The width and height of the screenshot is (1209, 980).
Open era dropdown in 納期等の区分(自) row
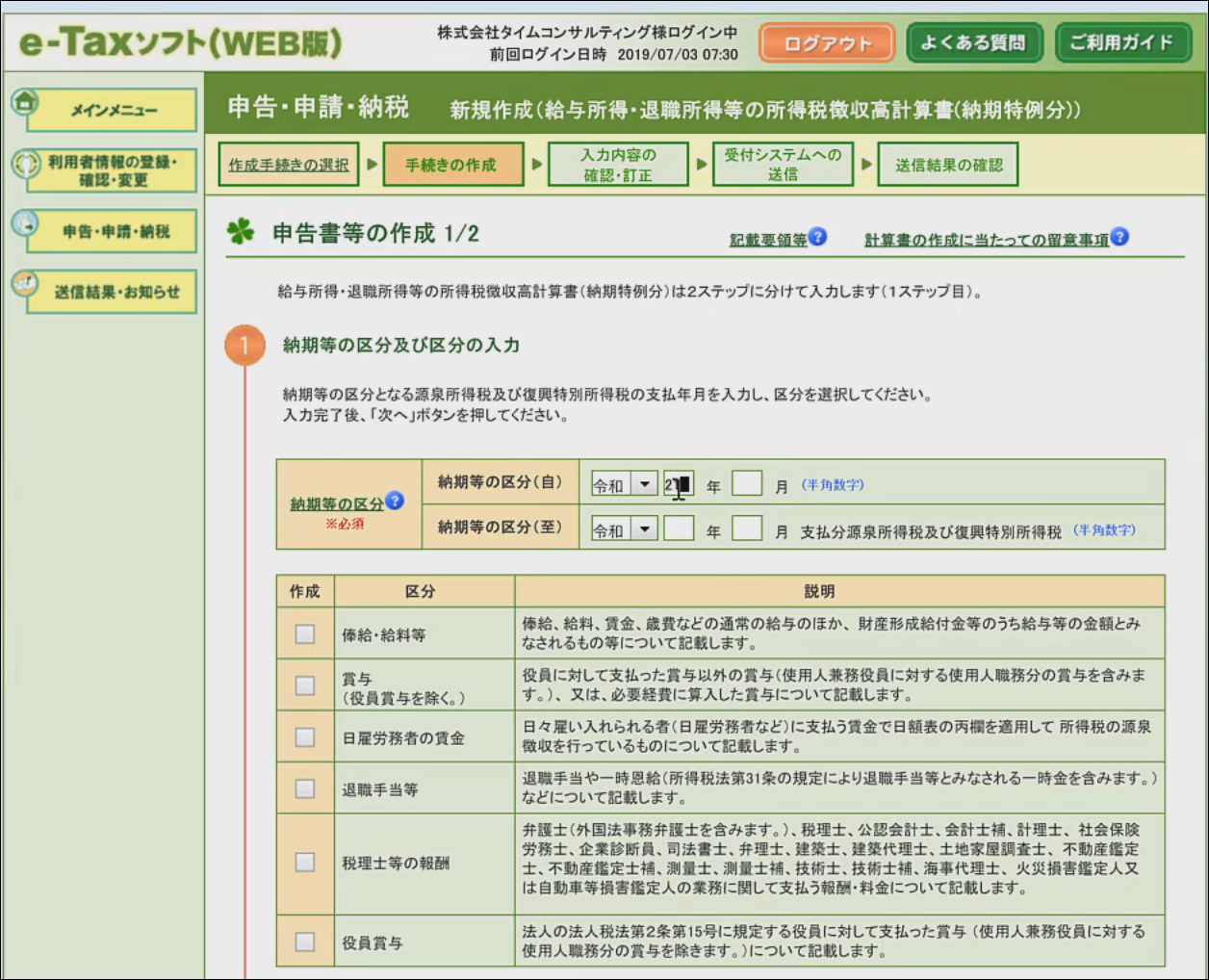point(624,484)
